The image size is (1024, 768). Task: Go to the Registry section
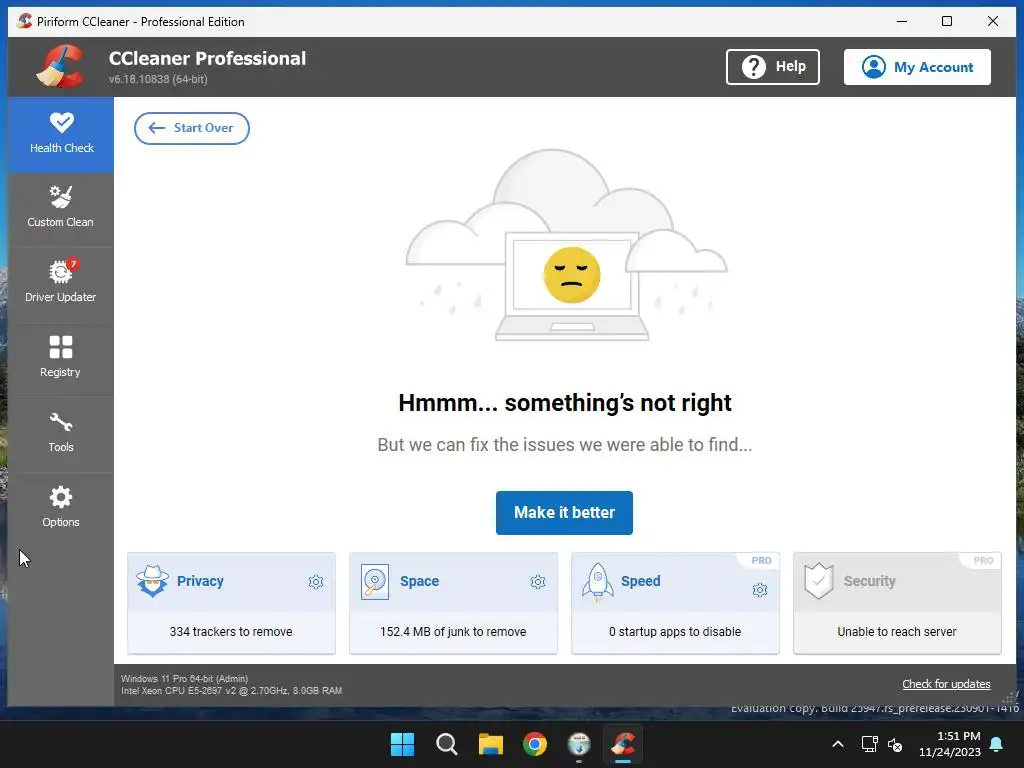pyautogui.click(x=61, y=359)
